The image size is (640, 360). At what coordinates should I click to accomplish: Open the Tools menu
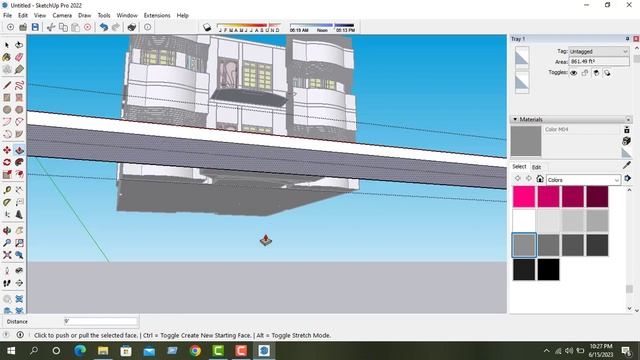click(x=104, y=15)
